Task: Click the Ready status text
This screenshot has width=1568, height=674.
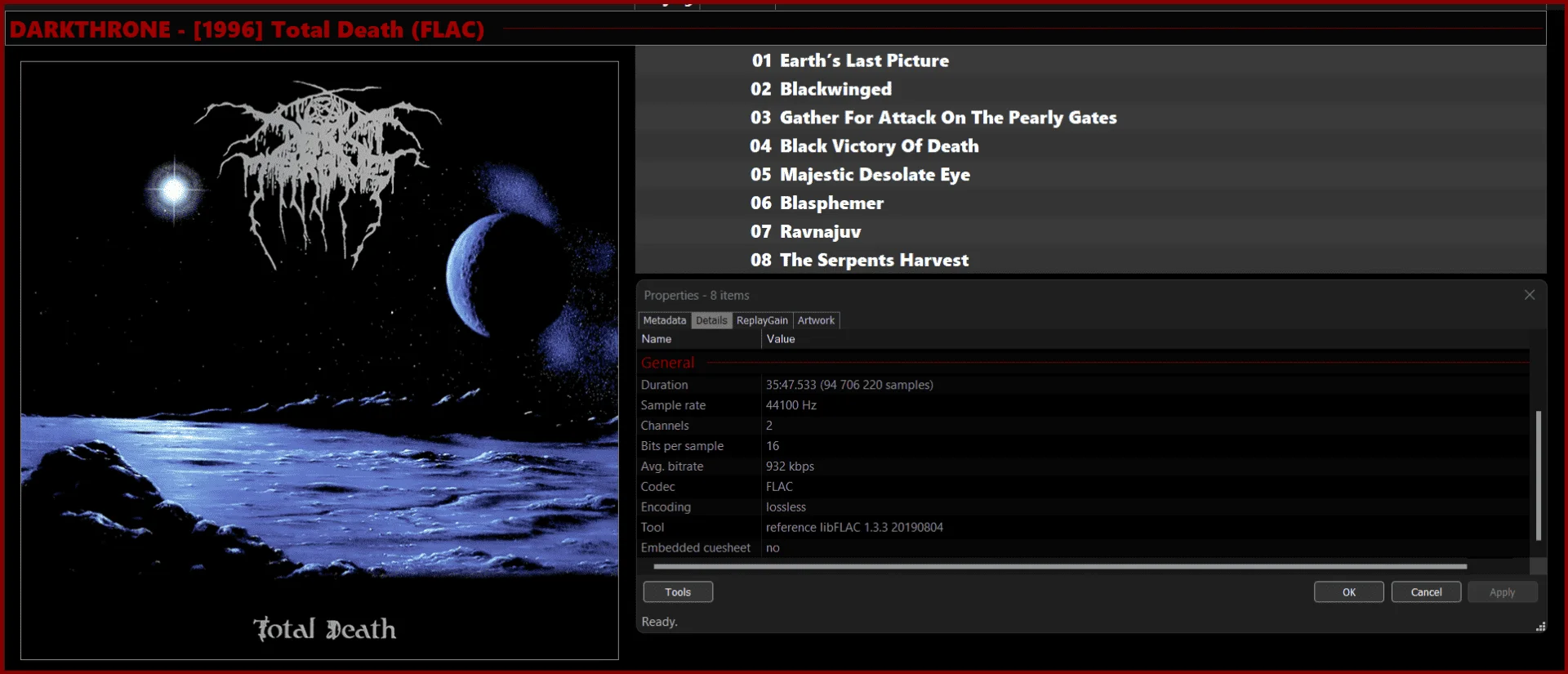Action: click(x=659, y=622)
